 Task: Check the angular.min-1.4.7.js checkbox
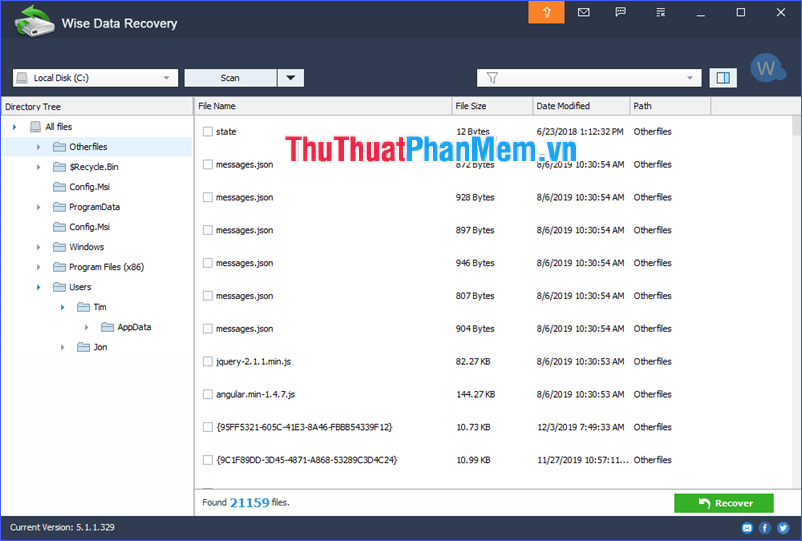click(x=208, y=394)
